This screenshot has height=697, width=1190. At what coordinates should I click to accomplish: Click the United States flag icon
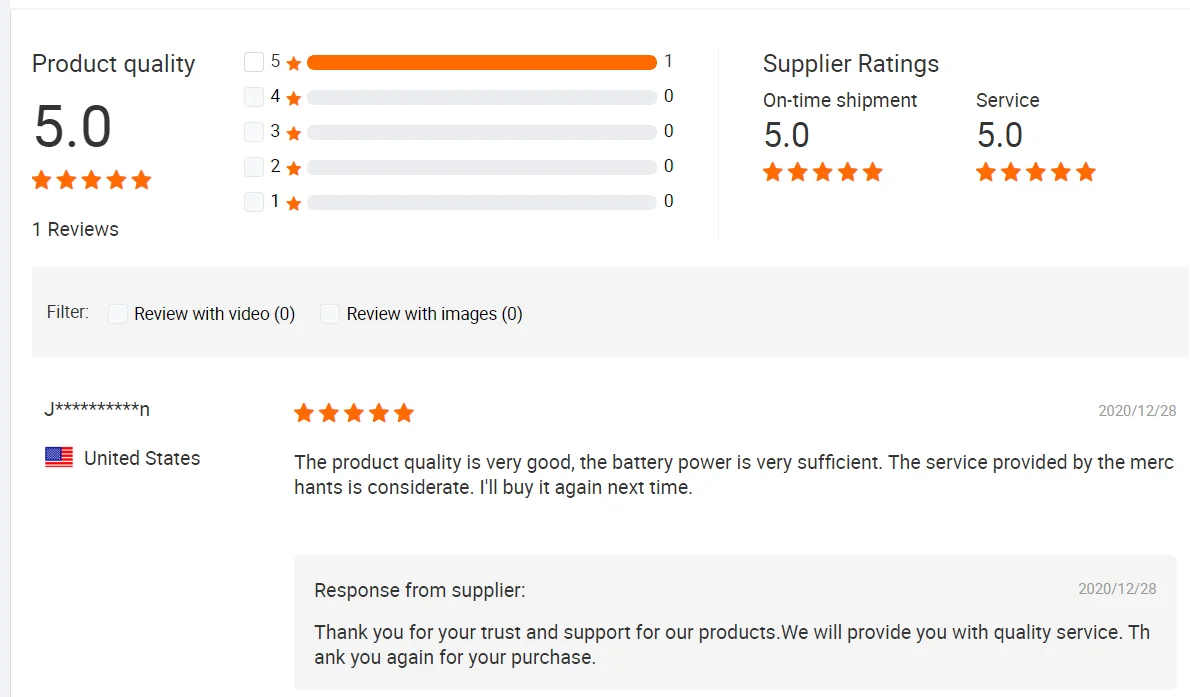pyautogui.click(x=59, y=458)
